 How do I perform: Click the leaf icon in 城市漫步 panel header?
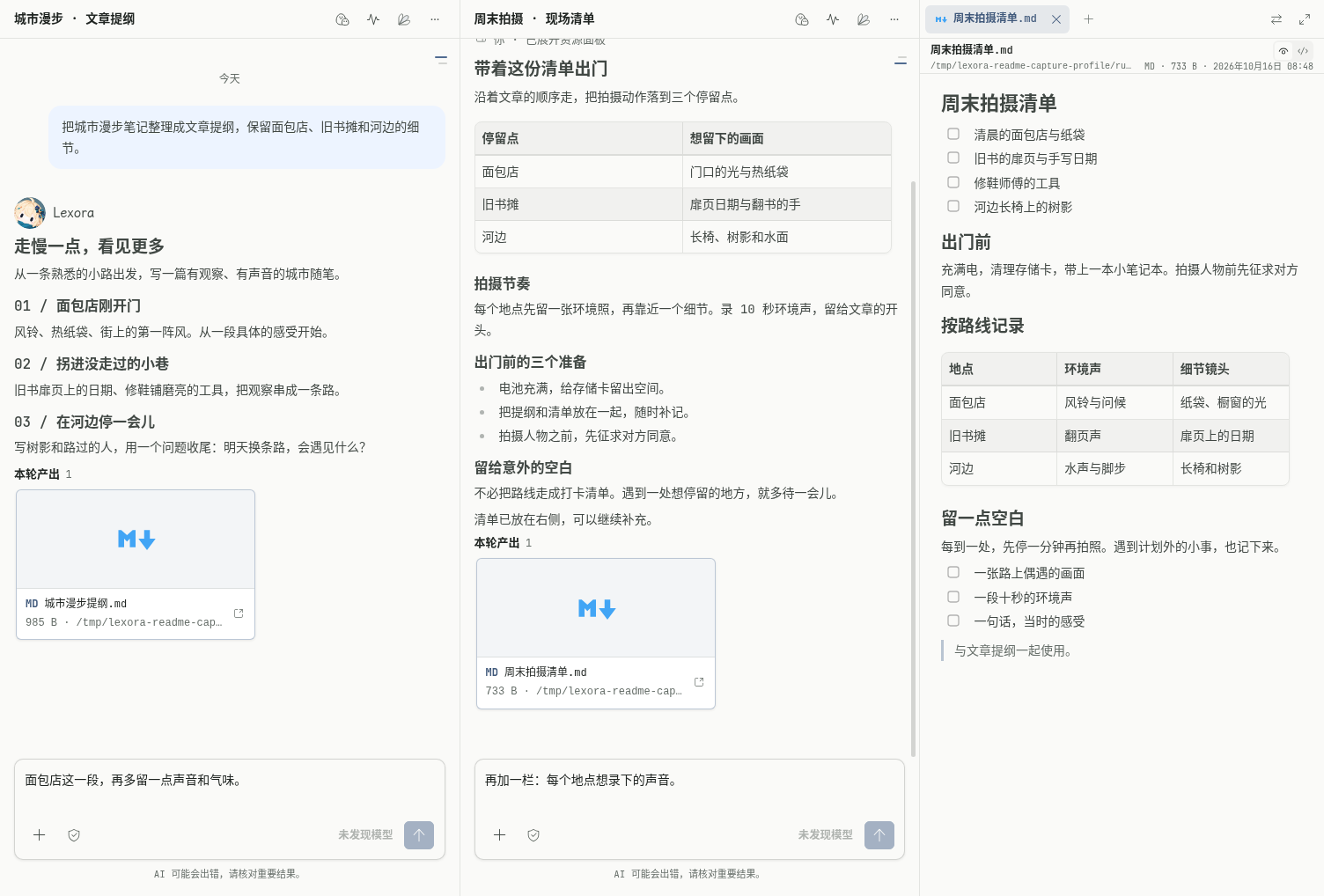click(404, 19)
